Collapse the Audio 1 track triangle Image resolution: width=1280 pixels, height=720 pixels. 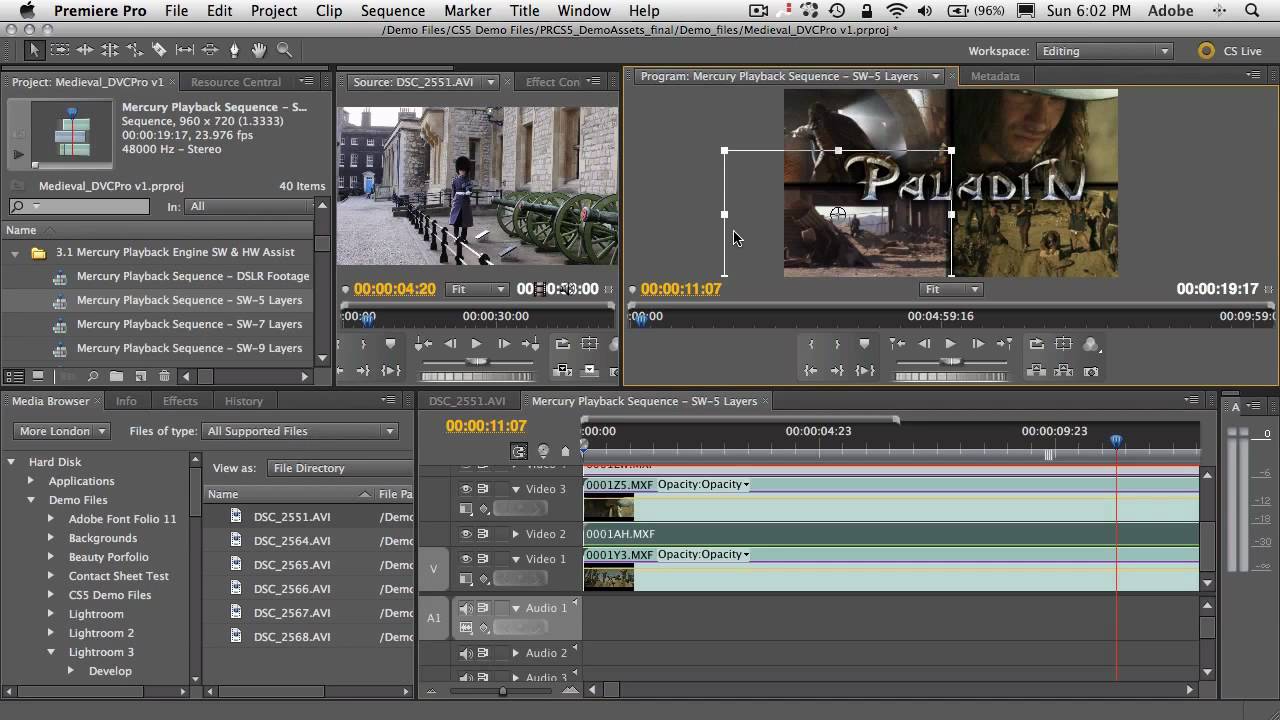pyautogui.click(x=516, y=608)
